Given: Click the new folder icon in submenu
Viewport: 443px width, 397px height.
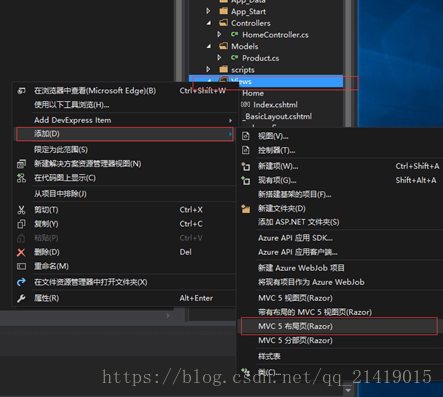Looking at the screenshot, I should pos(246,209).
